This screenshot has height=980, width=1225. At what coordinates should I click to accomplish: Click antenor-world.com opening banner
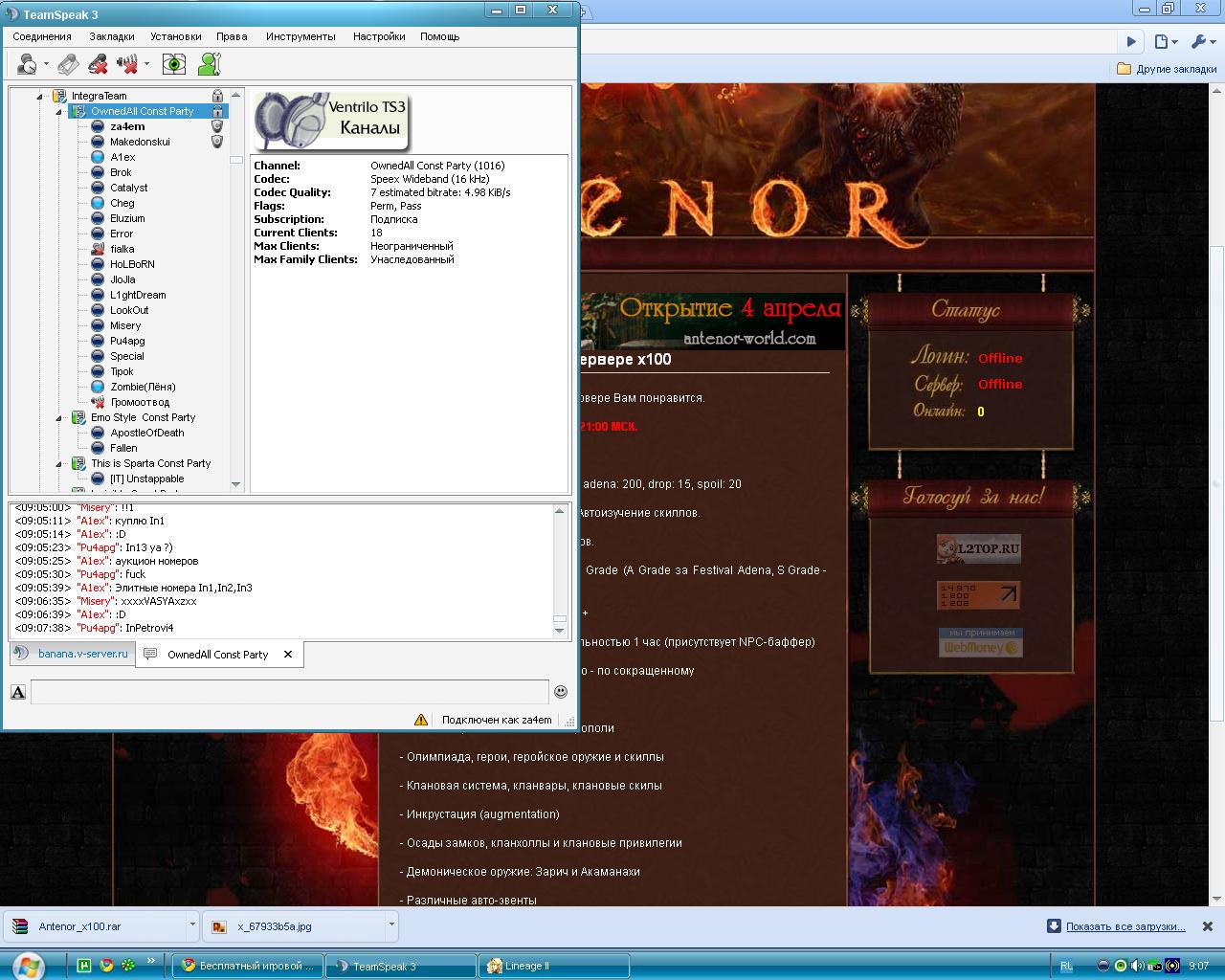[x=712, y=322]
